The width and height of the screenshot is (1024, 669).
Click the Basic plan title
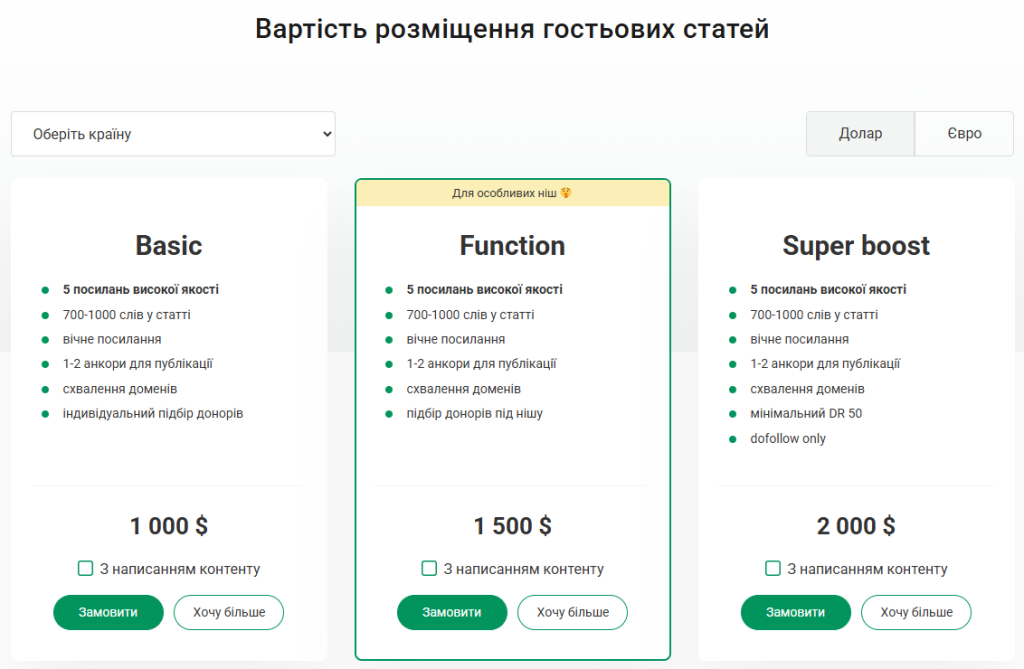point(169,246)
